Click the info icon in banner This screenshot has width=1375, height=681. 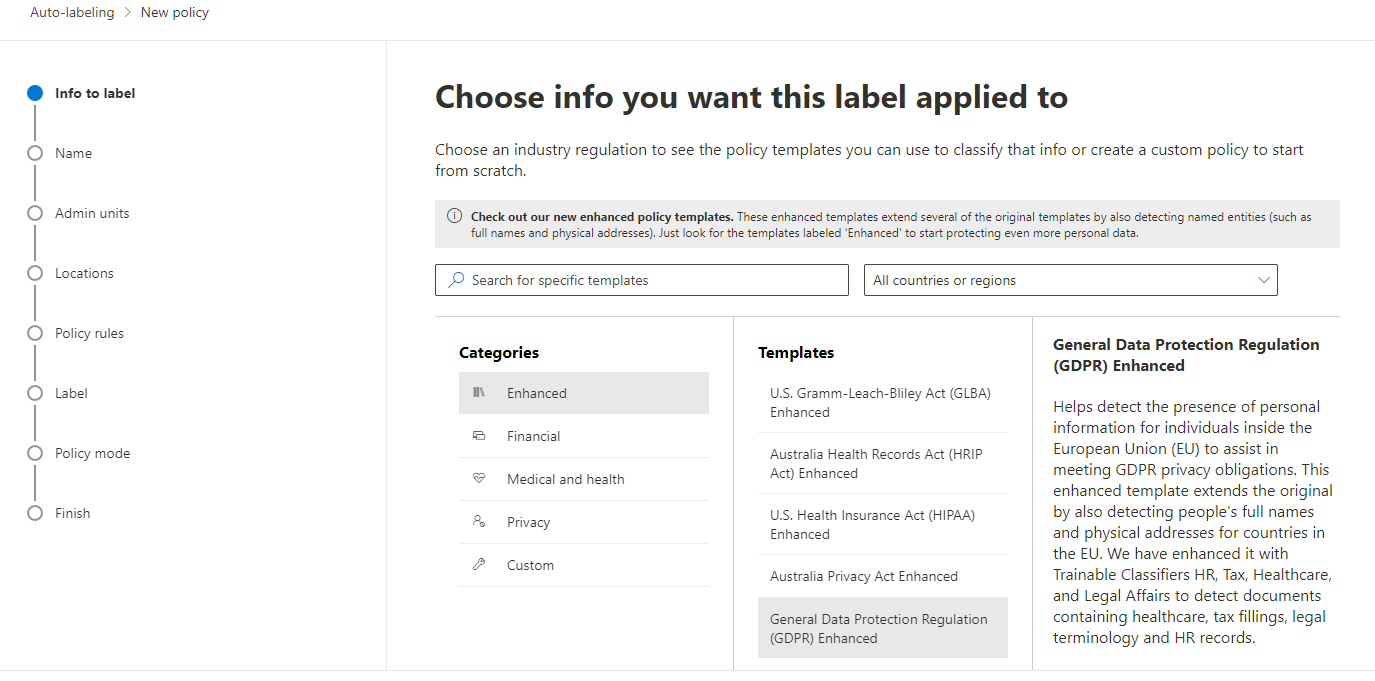(x=454, y=216)
